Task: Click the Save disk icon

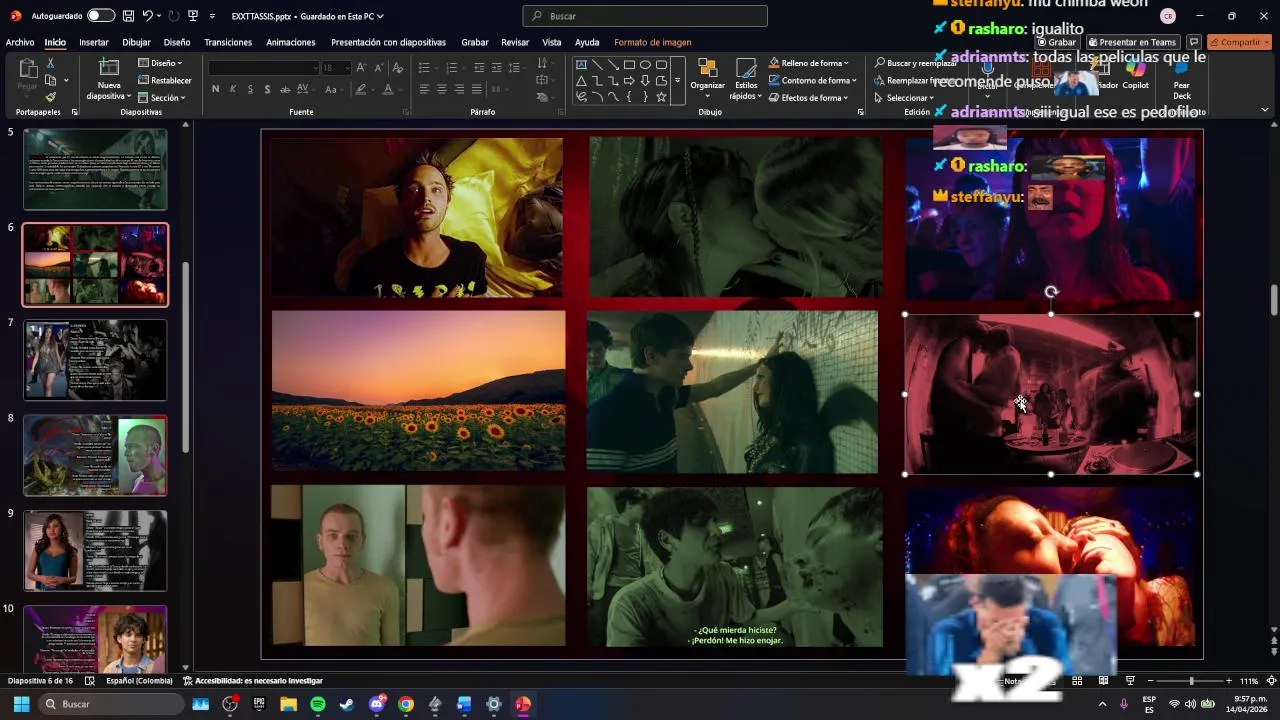Action: click(x=128, y=16)
